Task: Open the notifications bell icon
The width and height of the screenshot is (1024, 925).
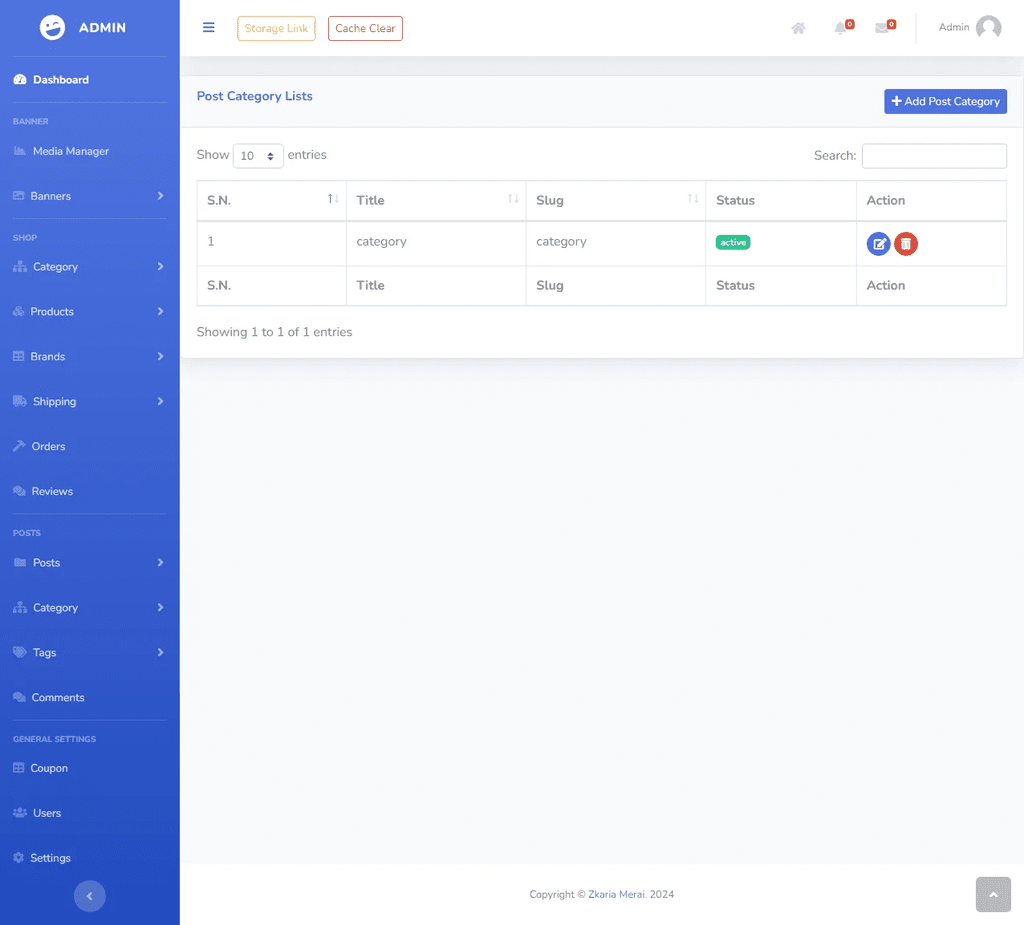Action: (x=840, y=28)
